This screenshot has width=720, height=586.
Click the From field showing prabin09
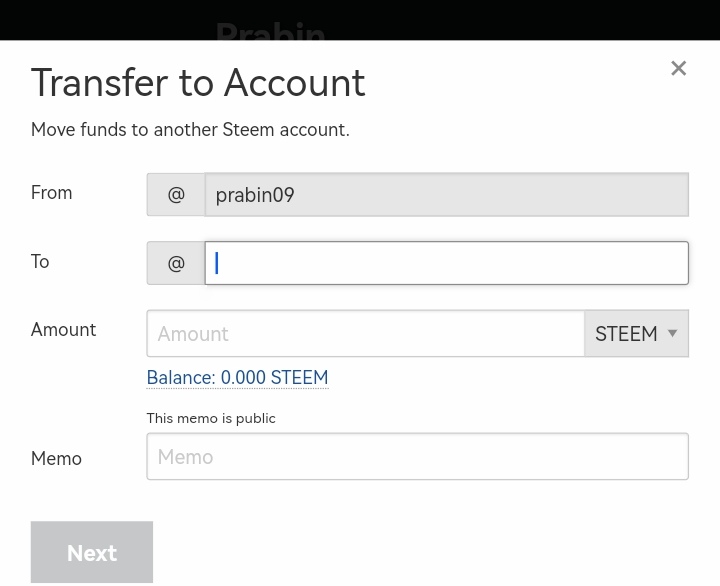click(x=446, y=195)
